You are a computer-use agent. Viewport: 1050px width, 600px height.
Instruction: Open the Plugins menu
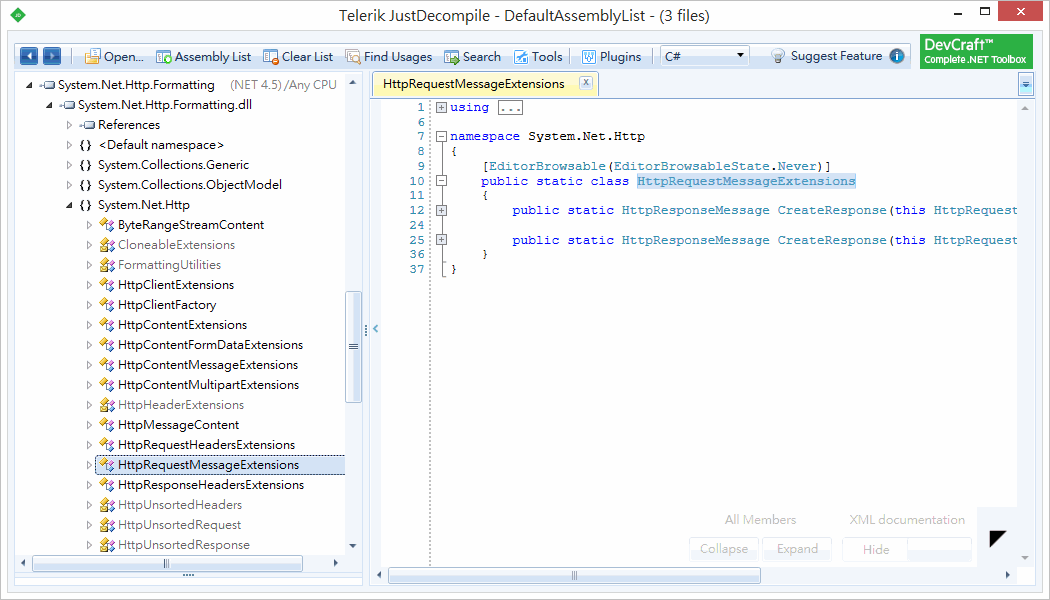click(611, 57)
